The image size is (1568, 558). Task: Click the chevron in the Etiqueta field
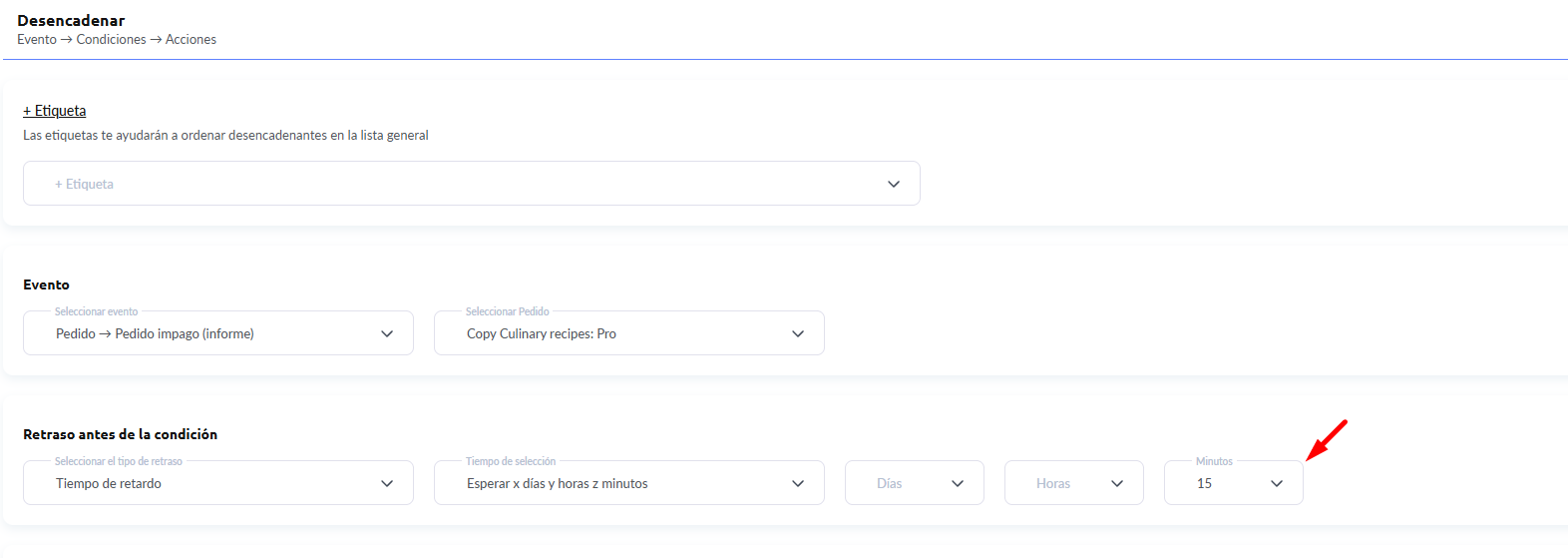point(893,184)
